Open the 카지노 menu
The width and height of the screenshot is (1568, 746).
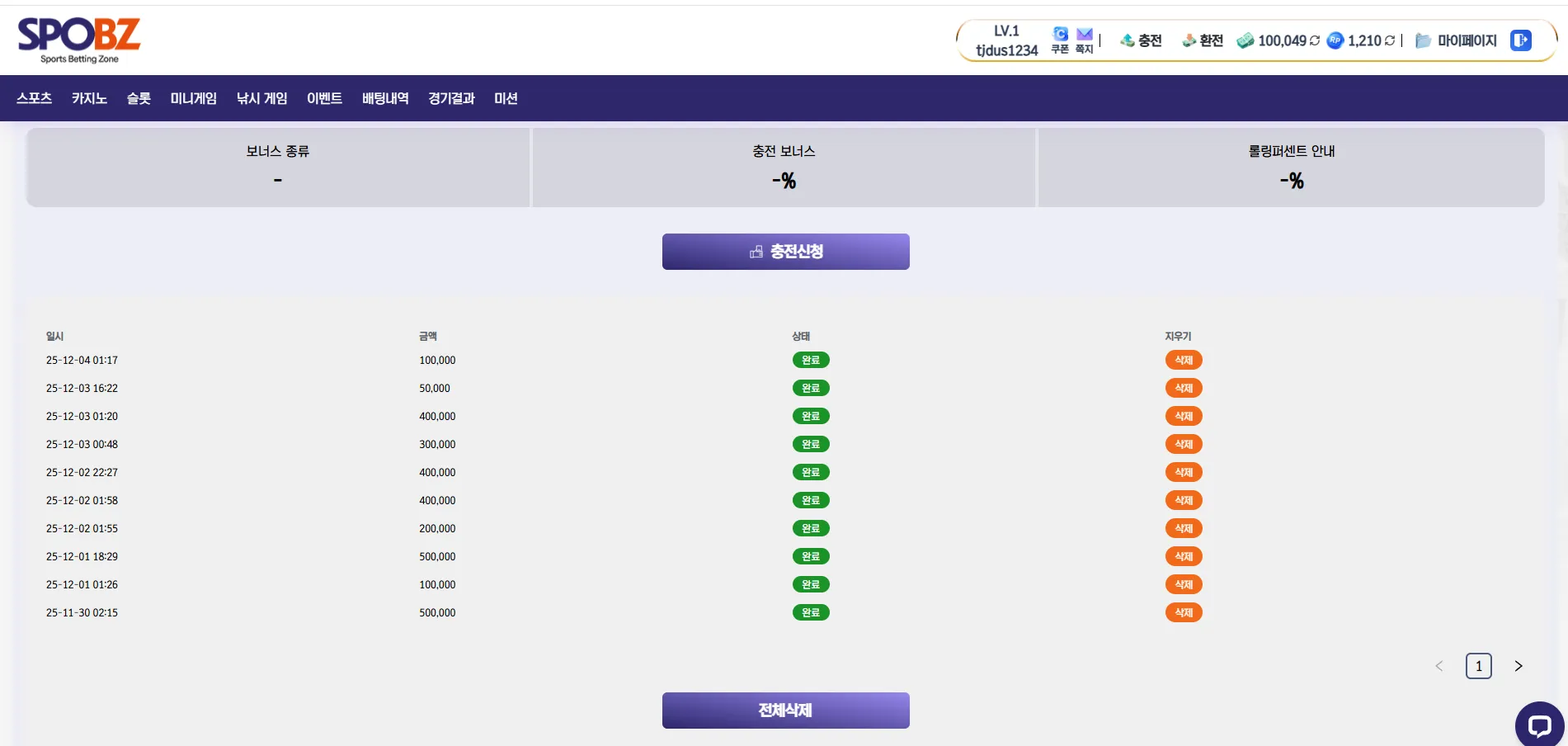89,98
